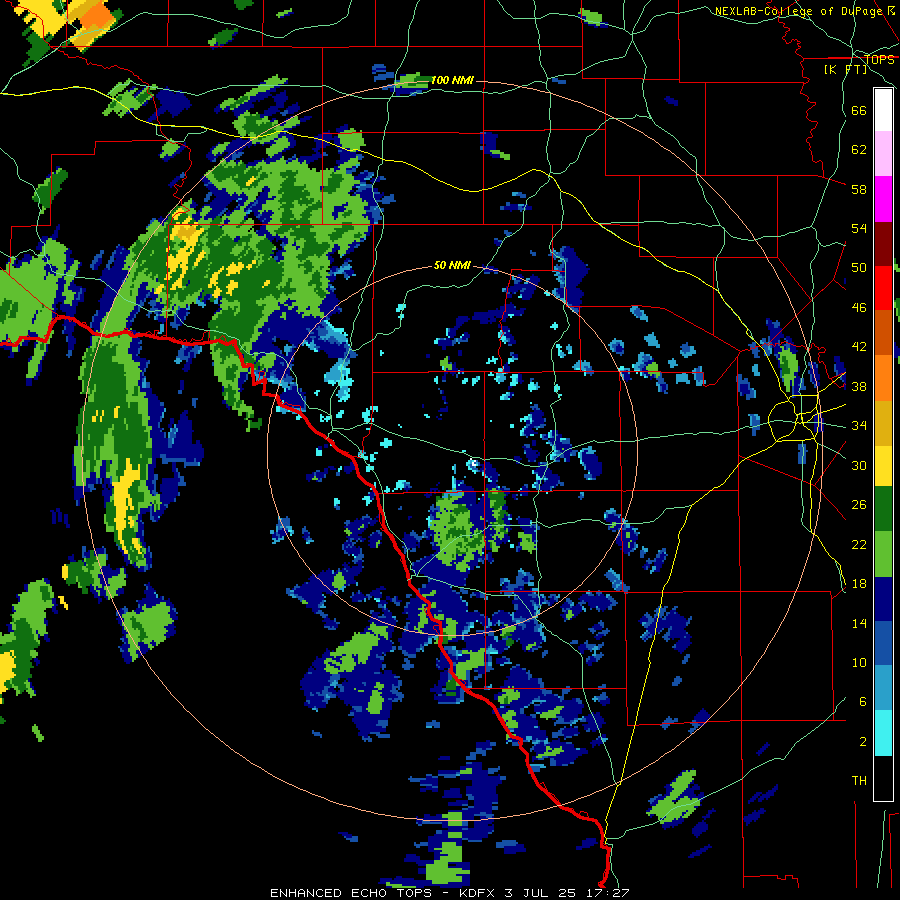Click the 'TOPS' legend title
Viewport: 900px width, 900px height.
click(x=879, y=60)
